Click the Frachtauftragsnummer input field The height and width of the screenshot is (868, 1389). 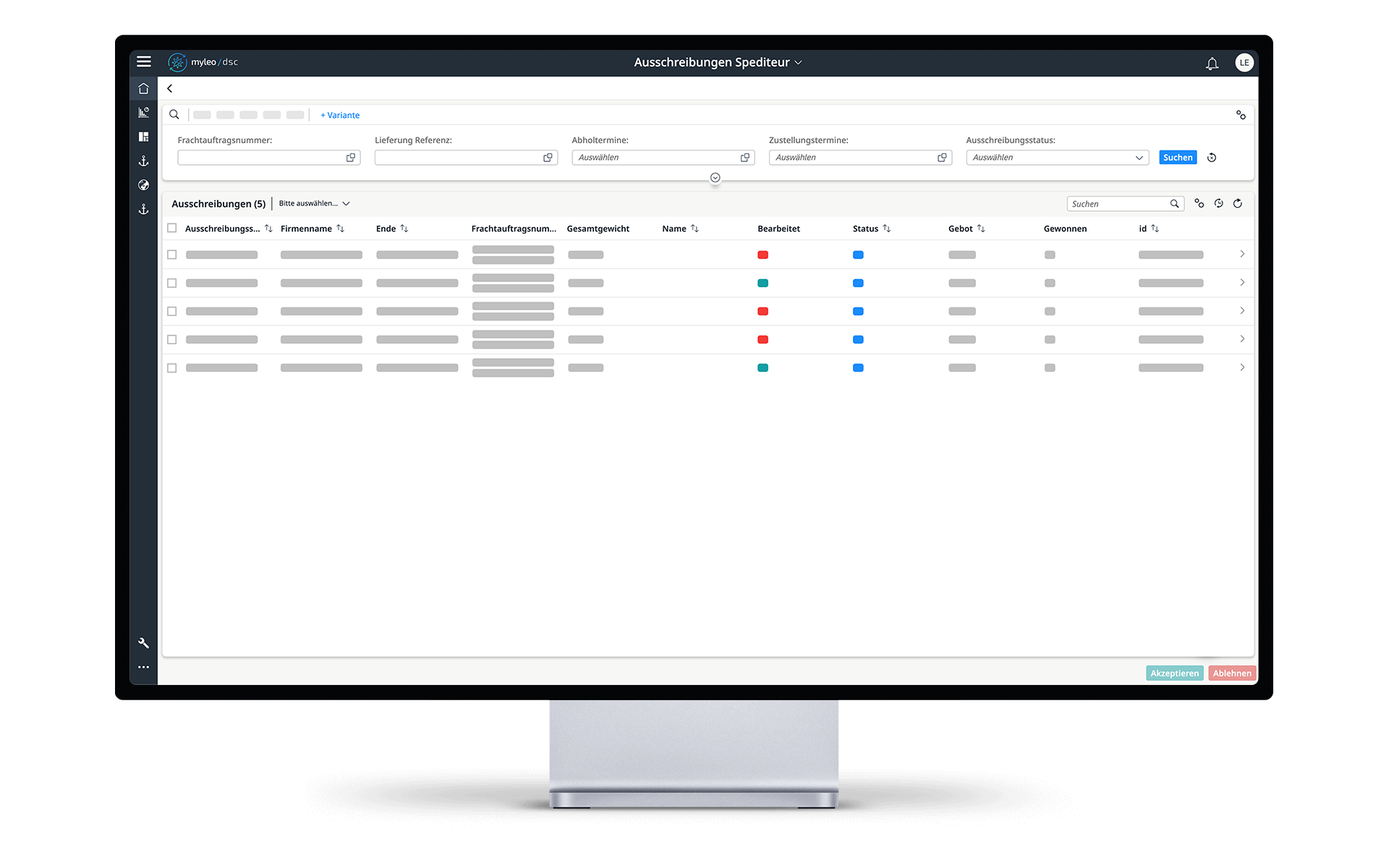(x=260, y=158)
